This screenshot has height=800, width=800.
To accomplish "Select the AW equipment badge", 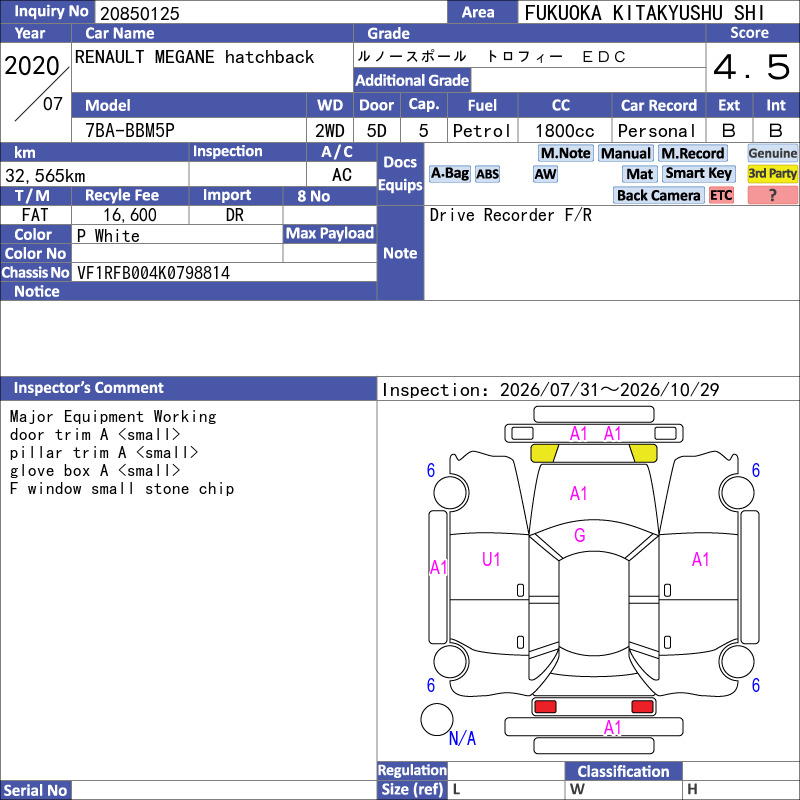I will 545,174.
